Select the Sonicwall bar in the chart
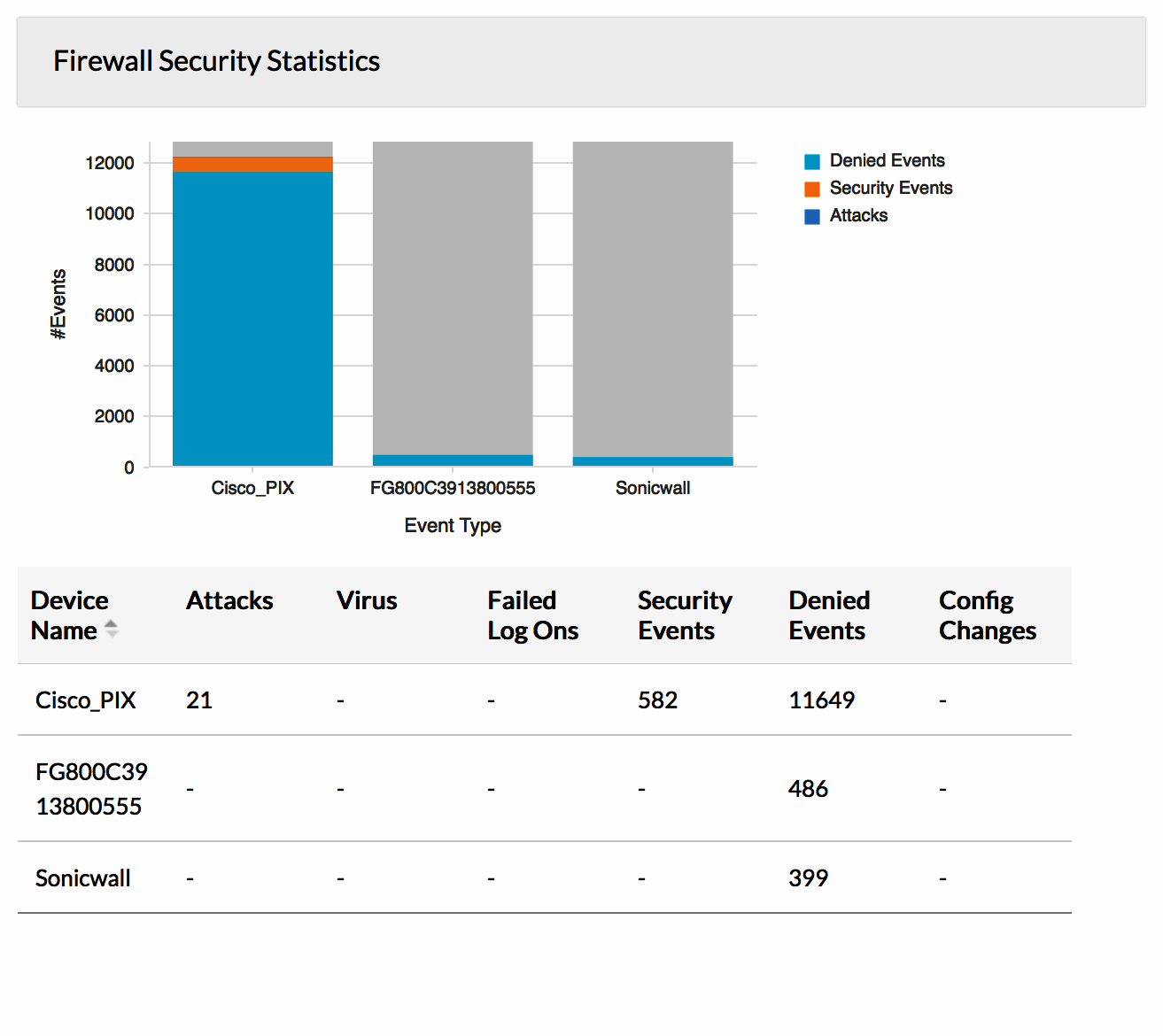The image size is (1163, 1036). pos(653,301)
